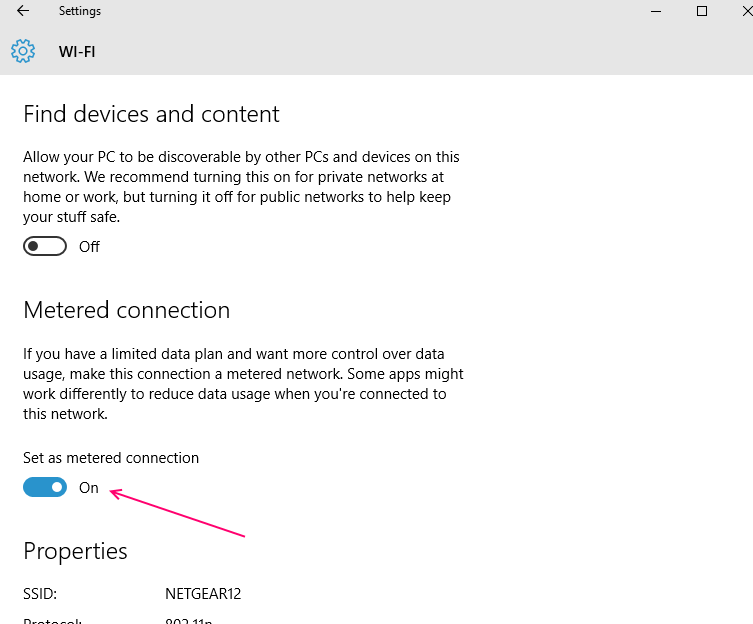
Task: Click the Settings gear icon
Action: pos(23,51)
